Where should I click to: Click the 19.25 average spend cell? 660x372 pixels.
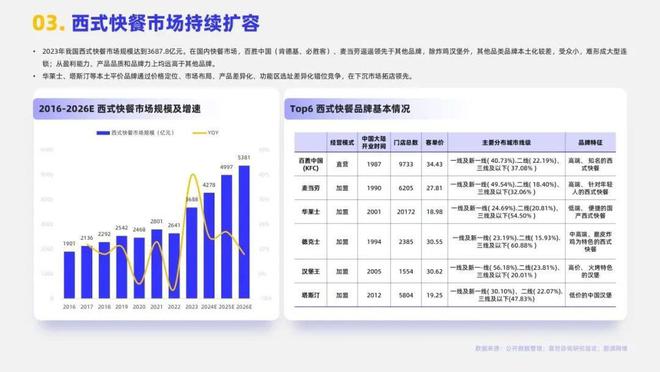point(434,295)
